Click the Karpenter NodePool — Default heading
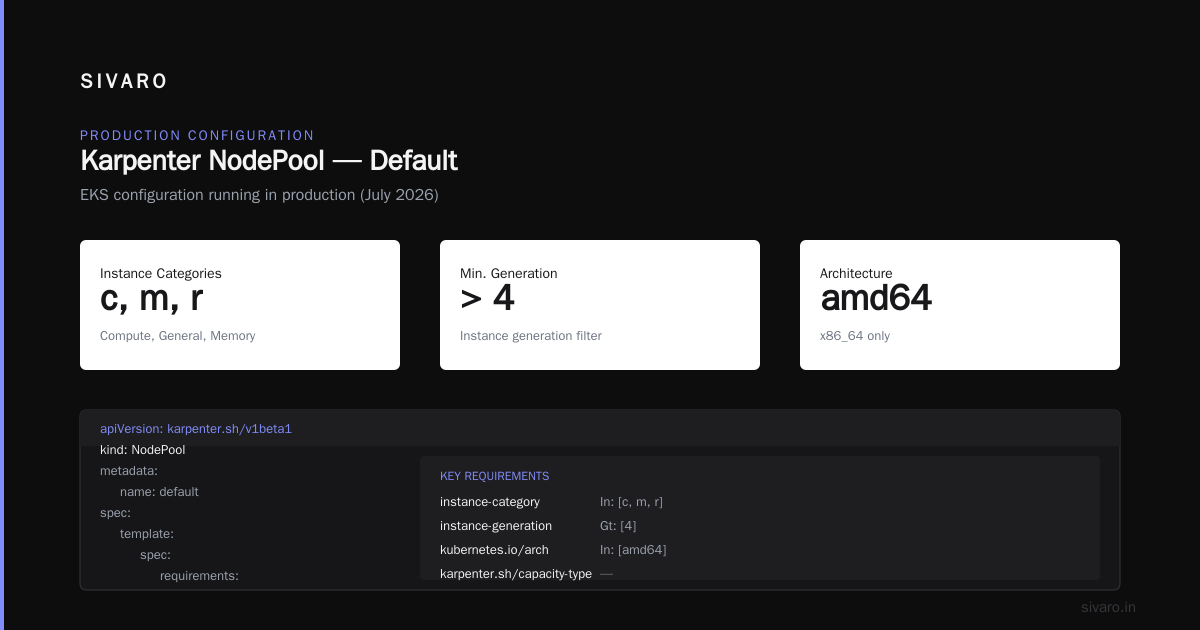The width and height of the screenshot is (1200, 630). point(269,160)
